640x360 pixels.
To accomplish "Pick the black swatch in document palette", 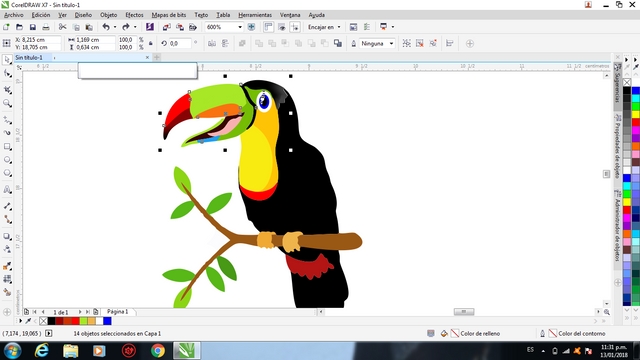I will coord(51,321).
